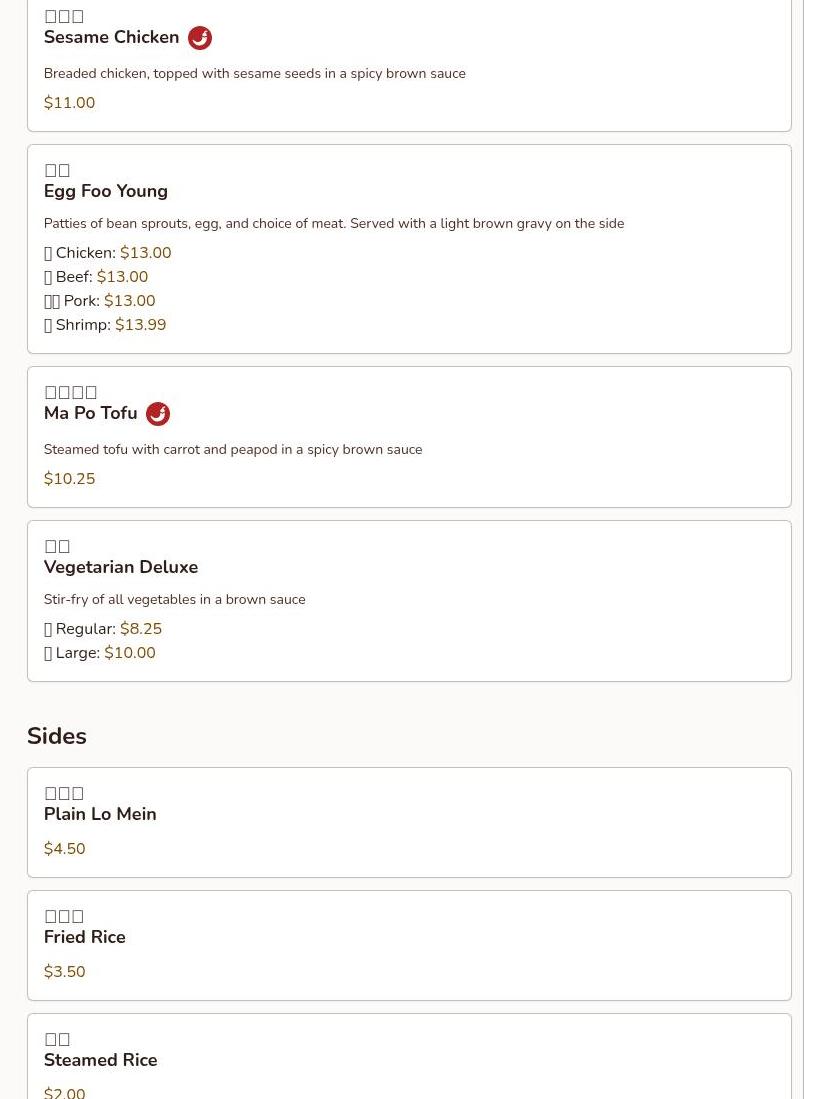Viewport: 824px width, 1099px height.
Task: Click the spicy pepper icon beside Sesame Chicken
Action: coord(200,38)
